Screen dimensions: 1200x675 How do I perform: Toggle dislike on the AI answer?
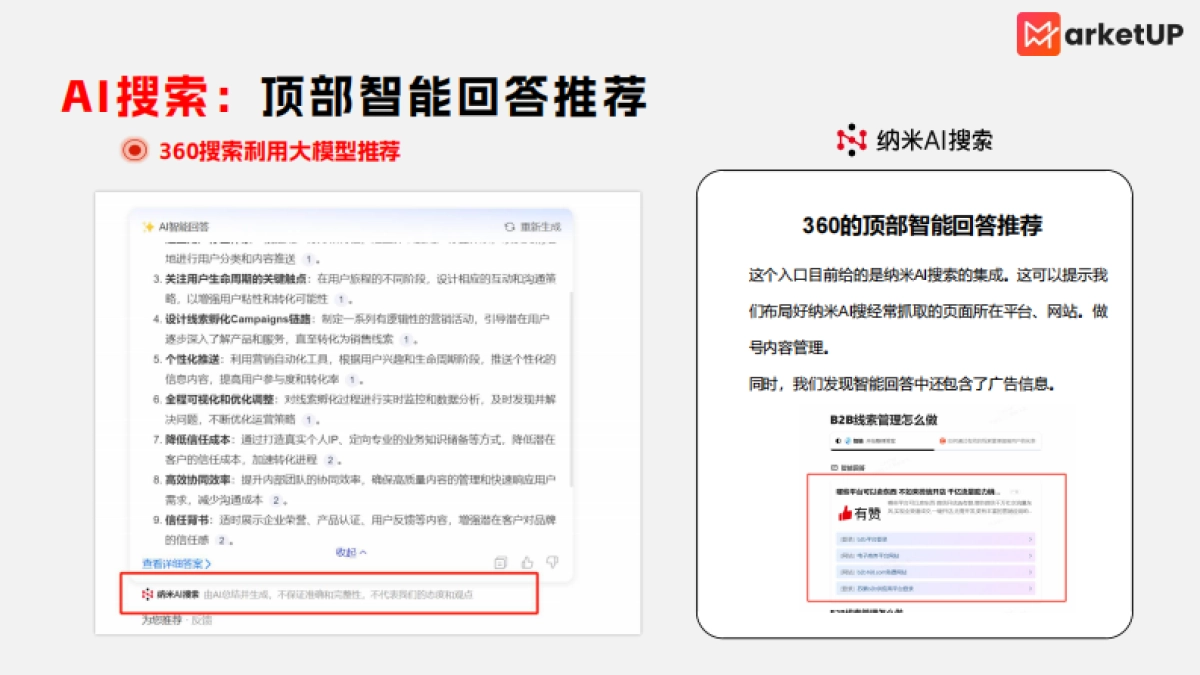[x=552, y=560]
